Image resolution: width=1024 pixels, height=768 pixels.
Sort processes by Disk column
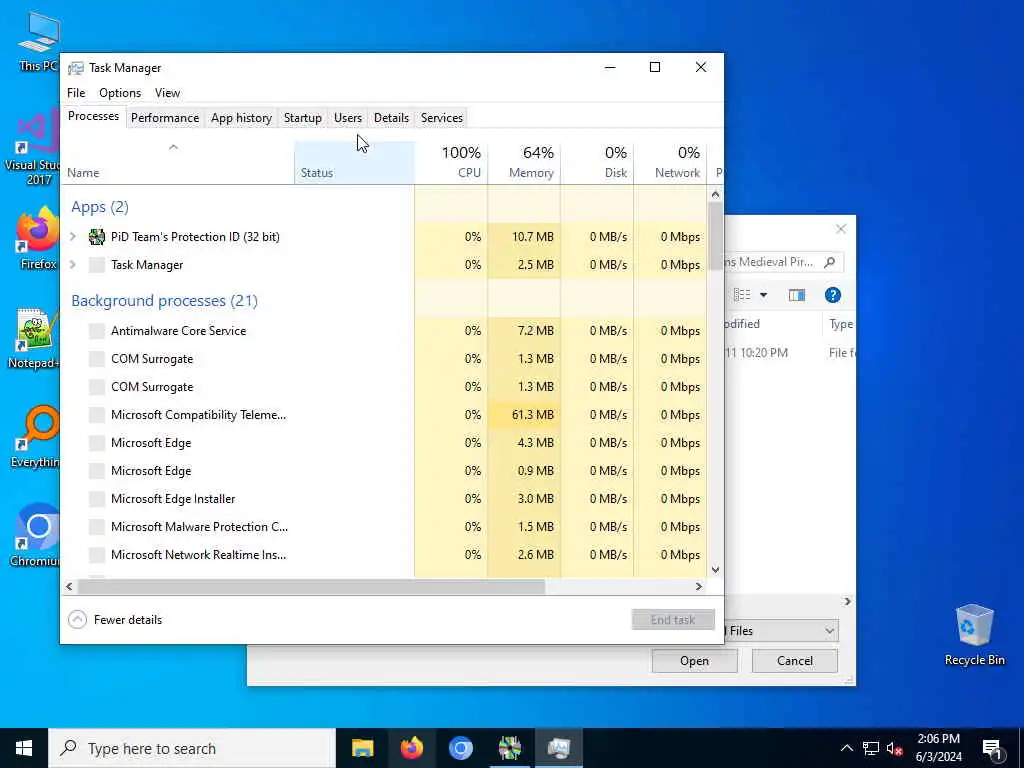tap(598, 162)
